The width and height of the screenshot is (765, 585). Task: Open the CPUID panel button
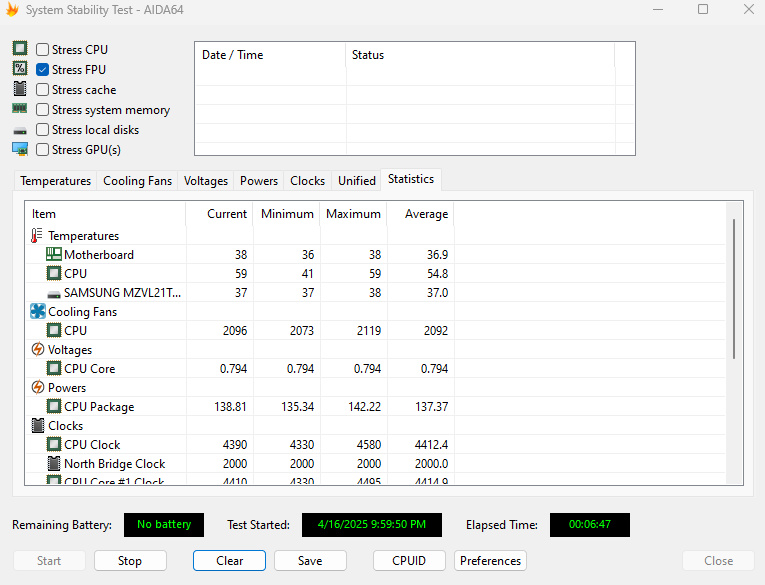tap(409, 561)
